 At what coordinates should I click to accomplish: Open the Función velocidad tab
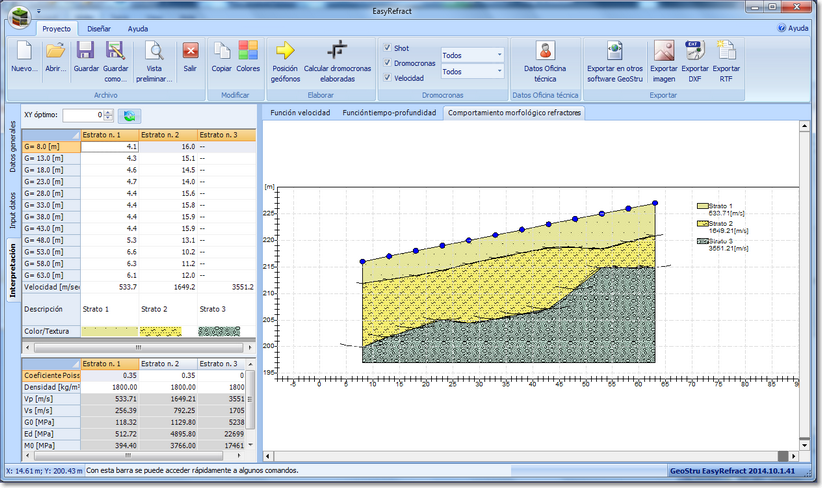coord(300,113)
